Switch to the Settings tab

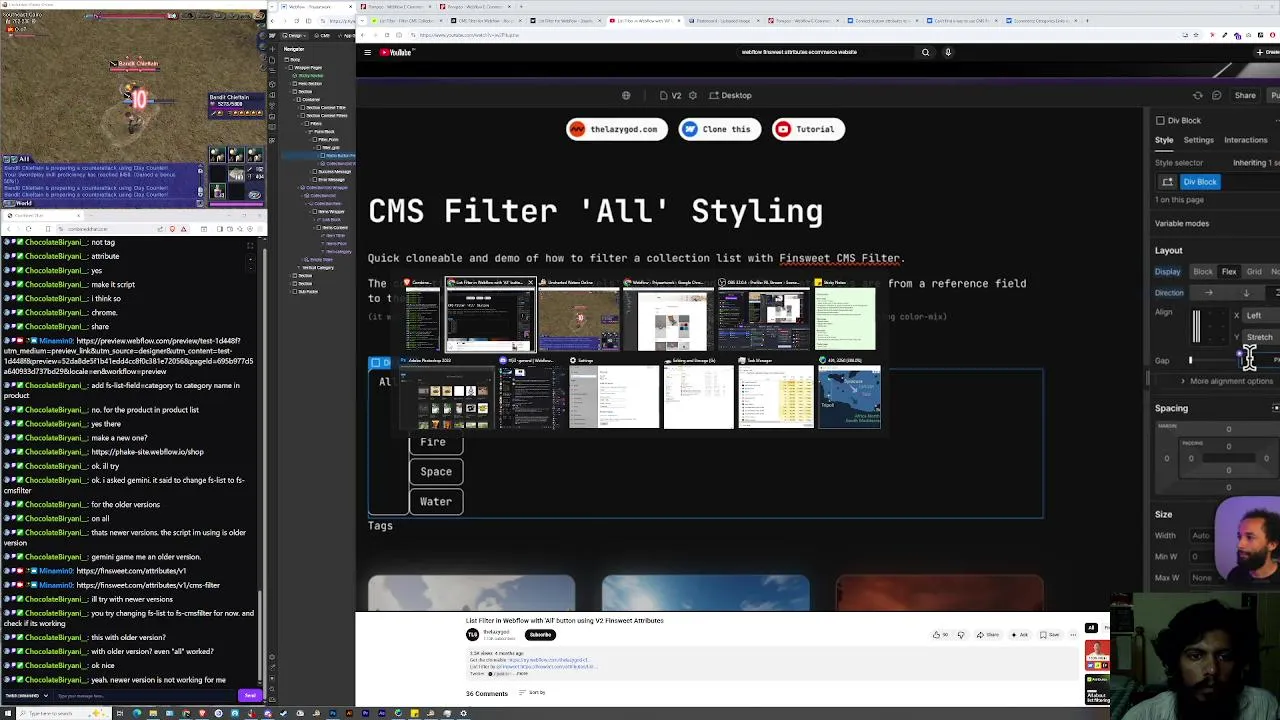[1198, 140]
